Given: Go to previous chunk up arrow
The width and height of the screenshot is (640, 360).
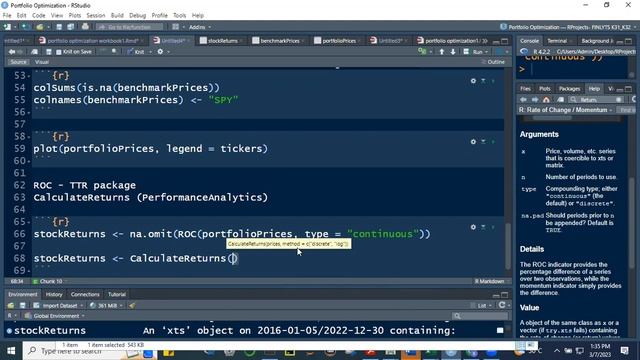Looking at the screenshot, I should click(442, 52).
